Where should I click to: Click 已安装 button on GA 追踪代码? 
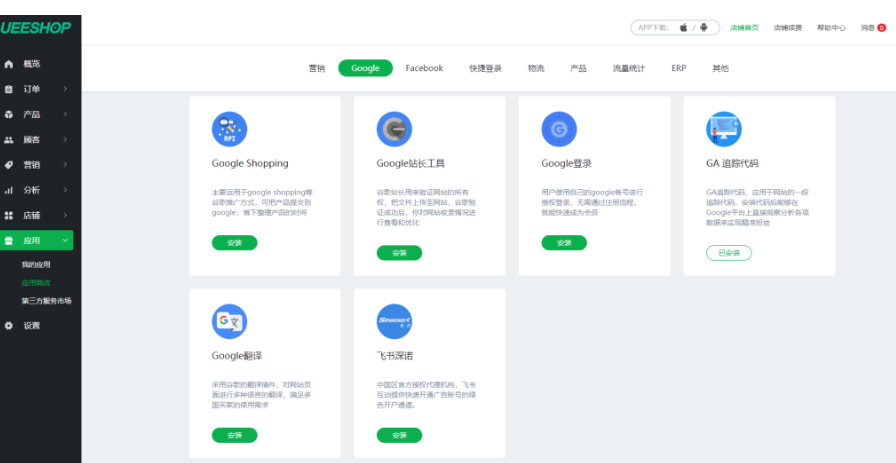729,253
